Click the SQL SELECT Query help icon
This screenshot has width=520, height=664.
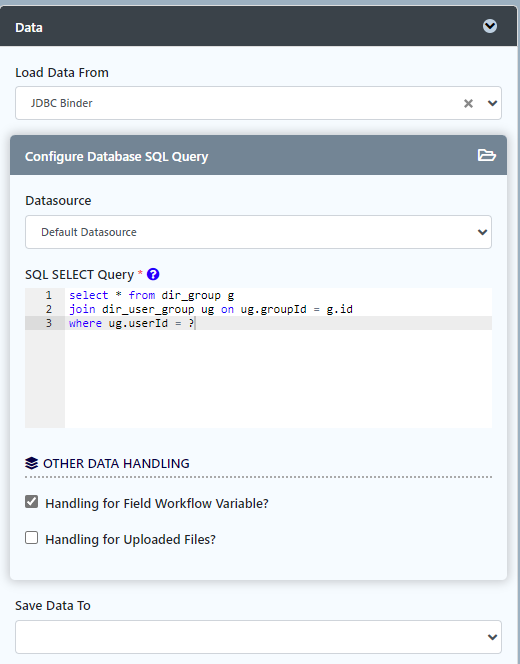(x=153, y=274)
